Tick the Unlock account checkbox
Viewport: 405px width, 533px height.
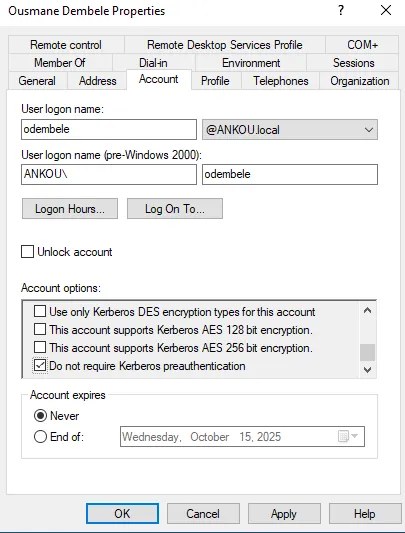pyautogui.click(x=27, y=252)
